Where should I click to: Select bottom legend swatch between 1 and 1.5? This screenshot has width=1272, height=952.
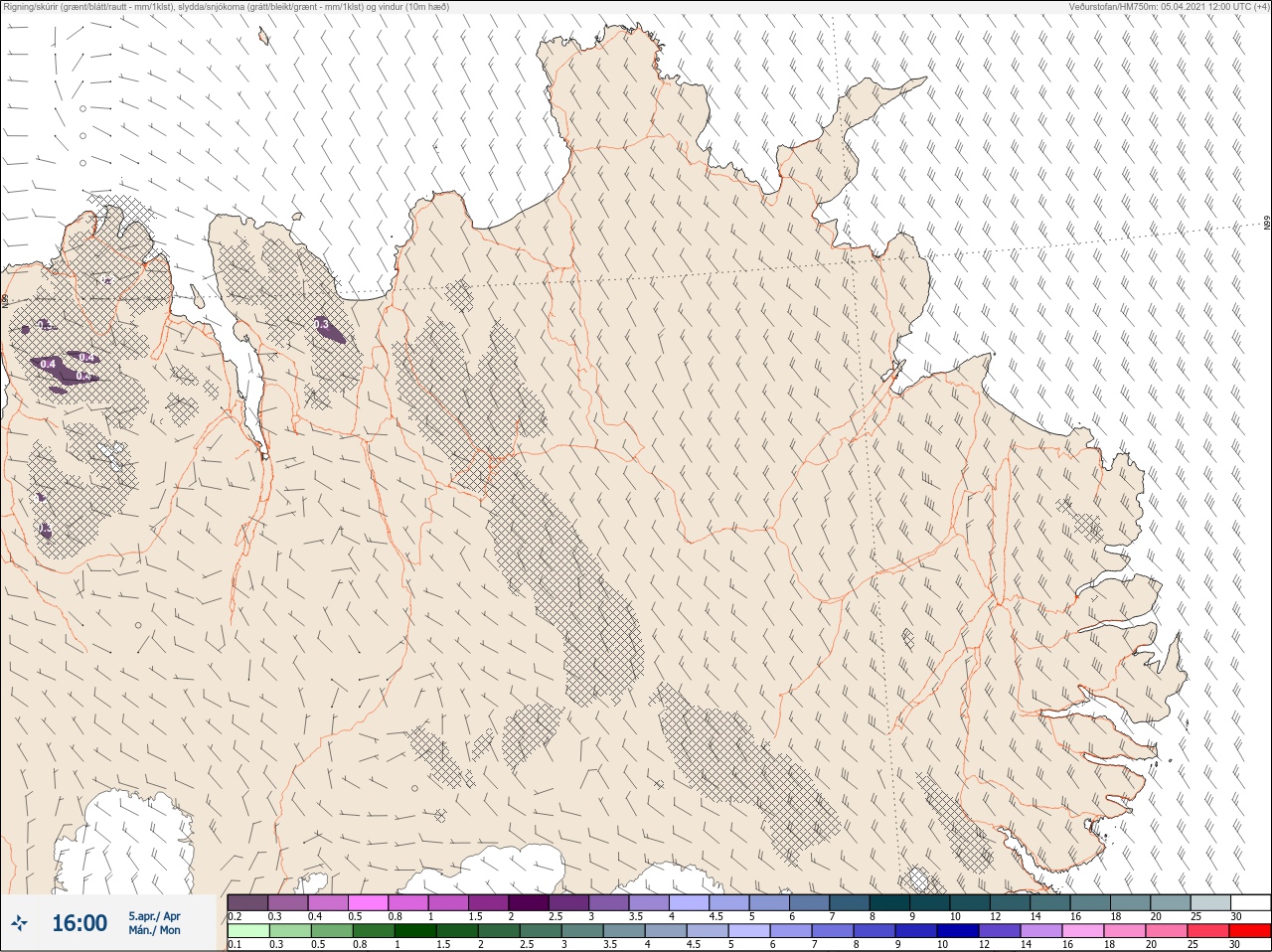[415, 931]
